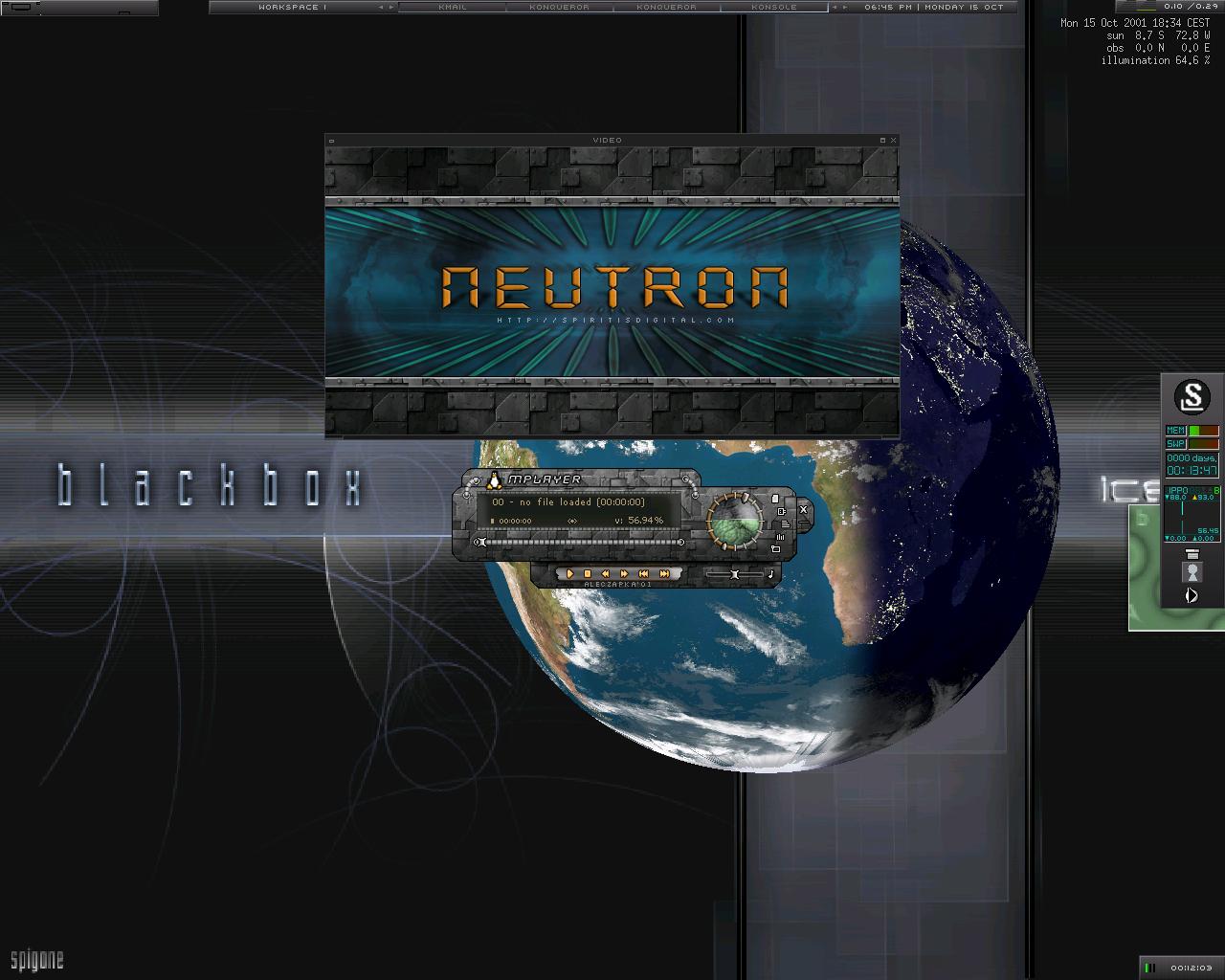Image resolution: width=1225 pixels, height=980 pixels.
Task: Skip to next track in MPlayer
Action: tap(664, 574)
